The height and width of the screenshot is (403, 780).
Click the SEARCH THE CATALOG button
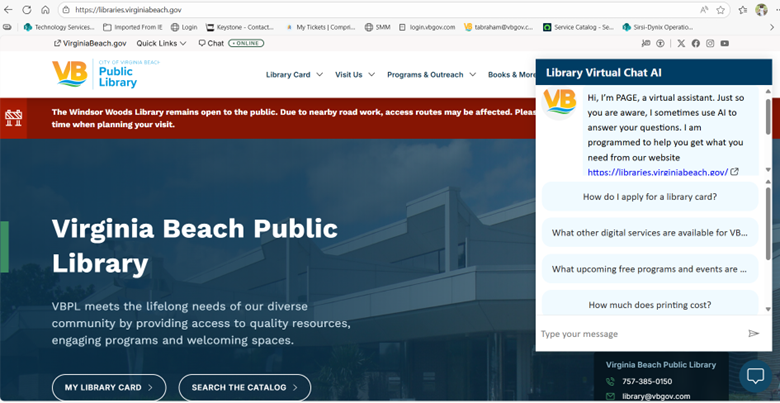point(244,387)
